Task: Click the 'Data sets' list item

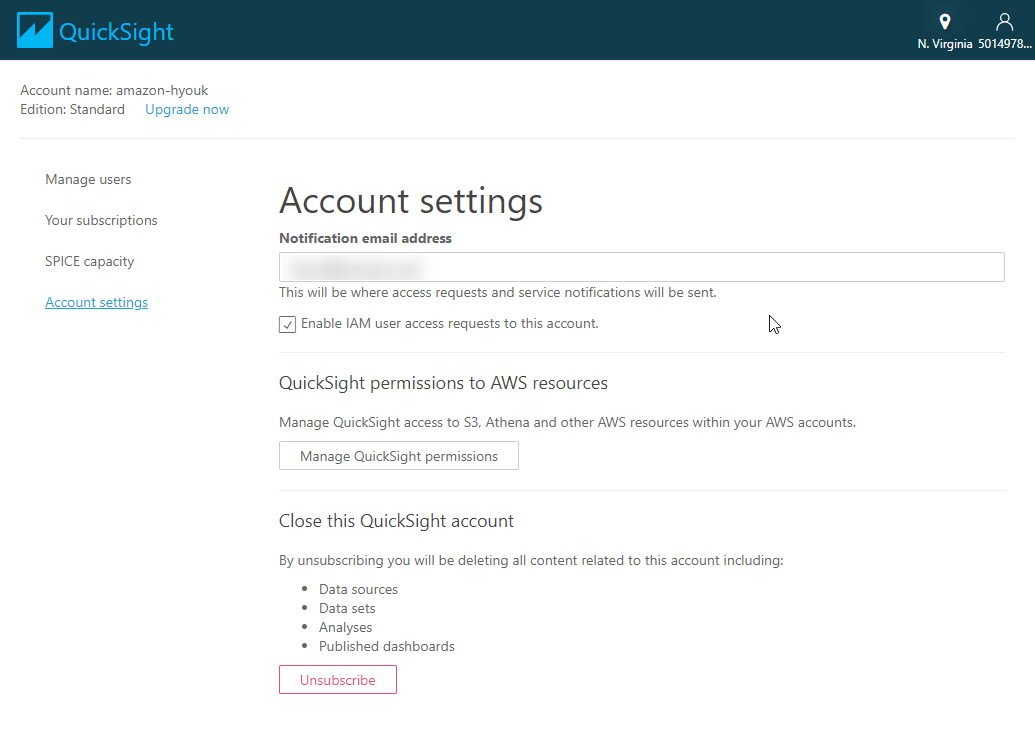Action: click(347, 608)
